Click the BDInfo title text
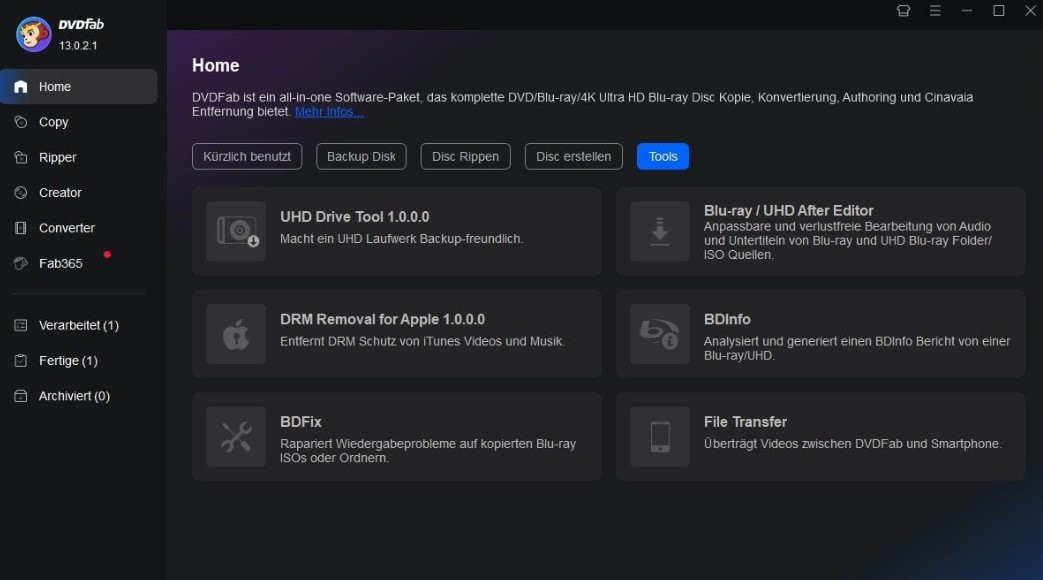This screenshot has height=580, width=1043. click(x=727, y=319)
